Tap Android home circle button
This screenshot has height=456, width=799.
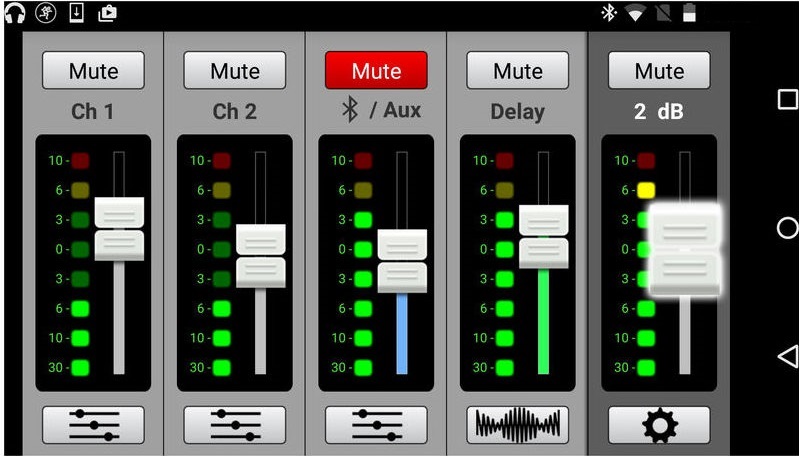pos(787,228)
